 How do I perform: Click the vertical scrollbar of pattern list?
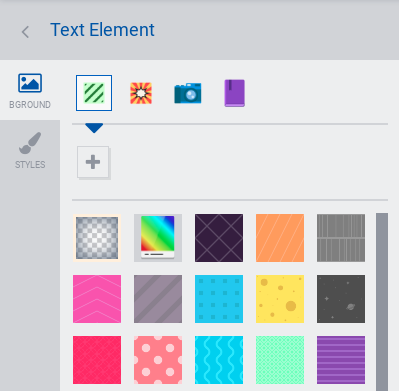tap(382, 302)
